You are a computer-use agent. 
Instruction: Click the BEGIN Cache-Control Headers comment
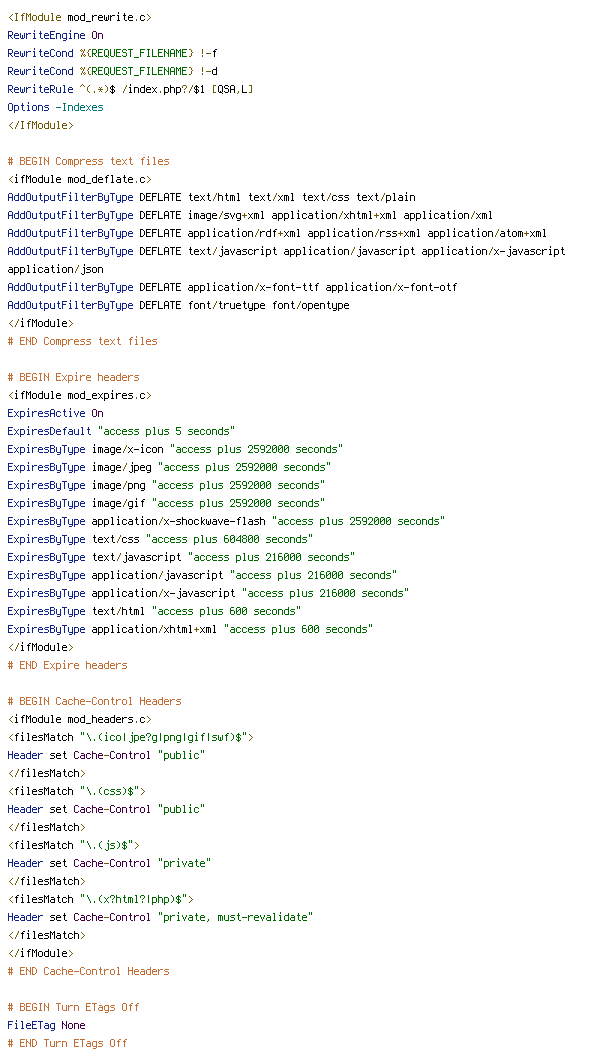tap(95, 701)
